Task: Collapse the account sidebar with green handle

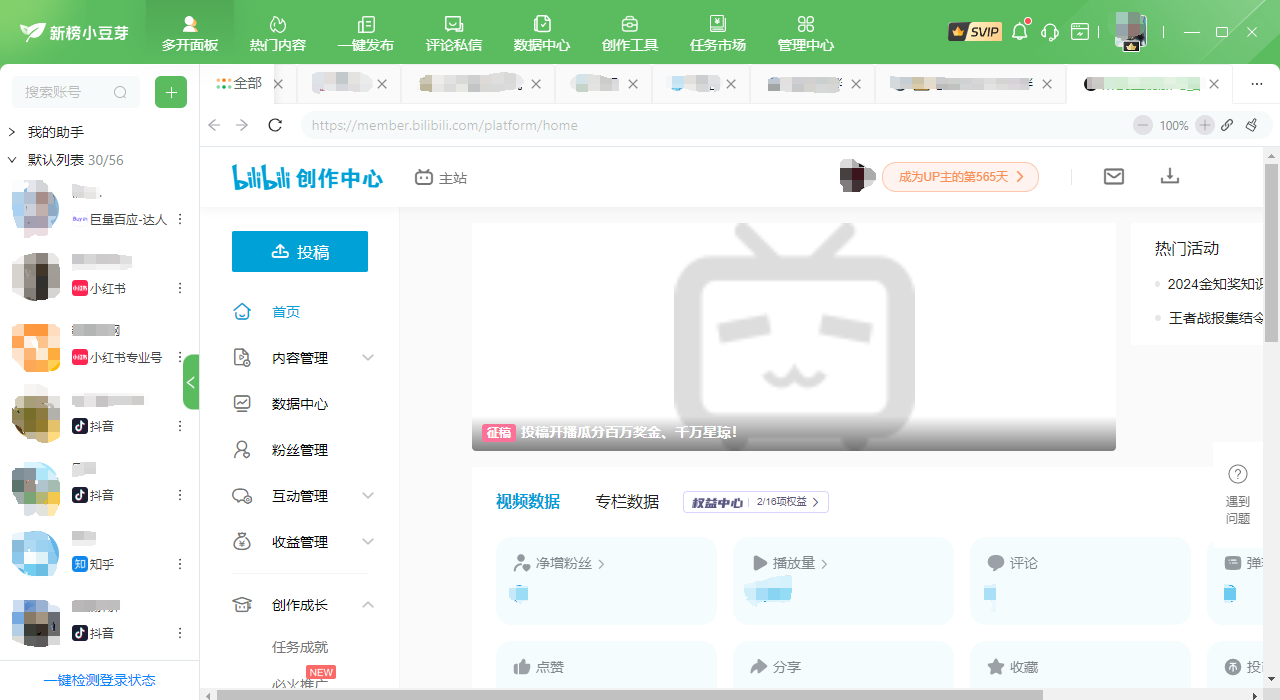Action: click(191, 382)
